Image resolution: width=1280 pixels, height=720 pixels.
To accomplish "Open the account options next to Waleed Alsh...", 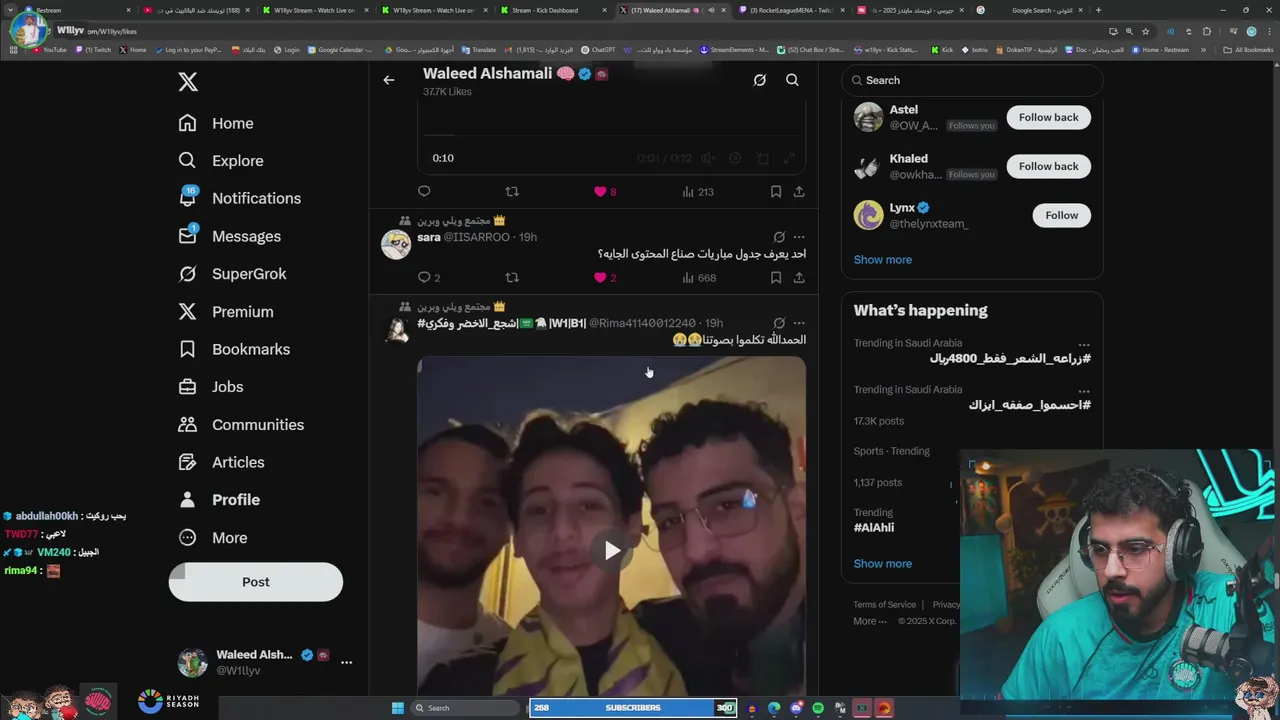I will coord(346,662).
